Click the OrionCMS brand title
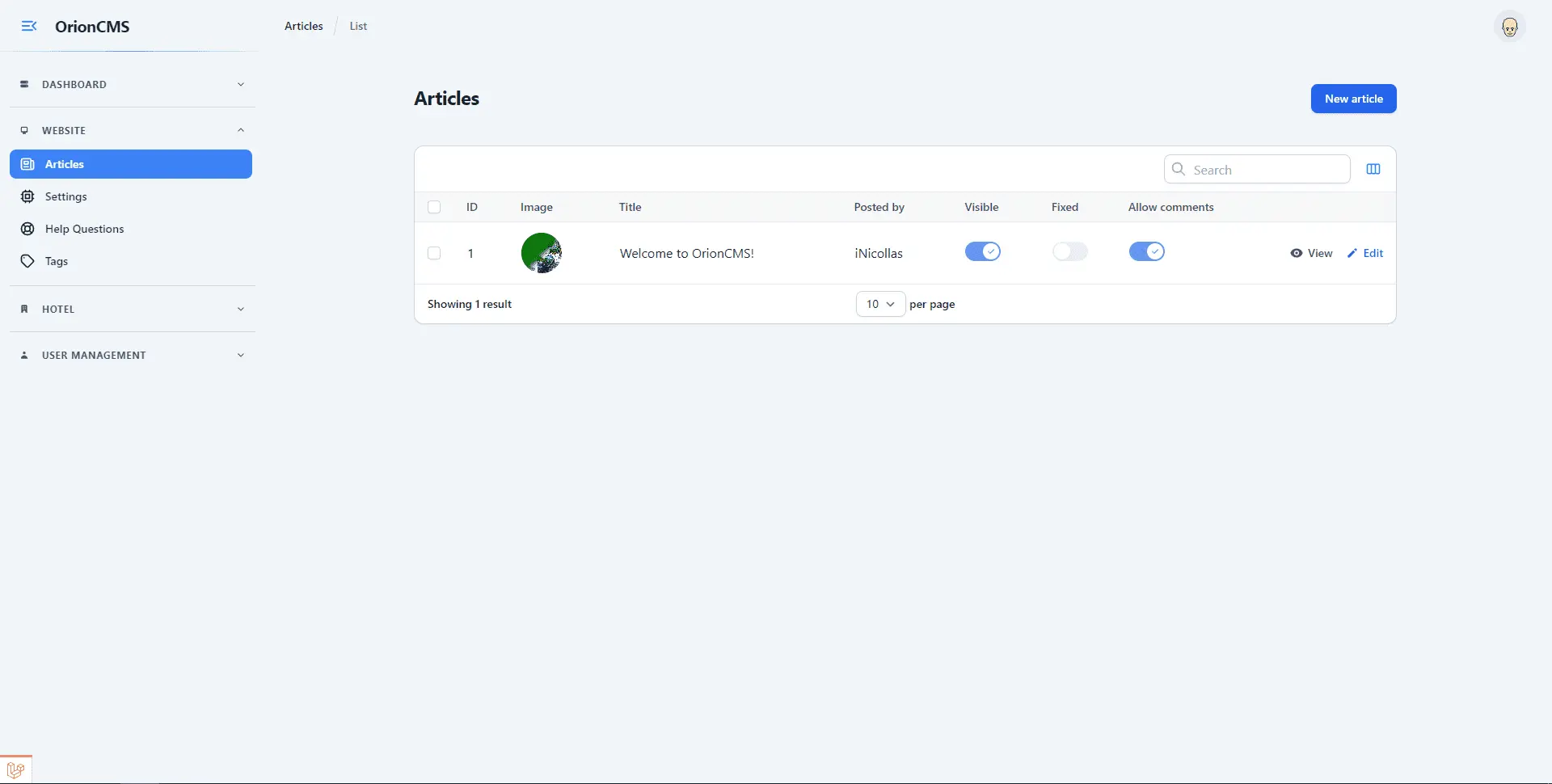The height and width of the screenshot is (784, 1552). [92, 27]
